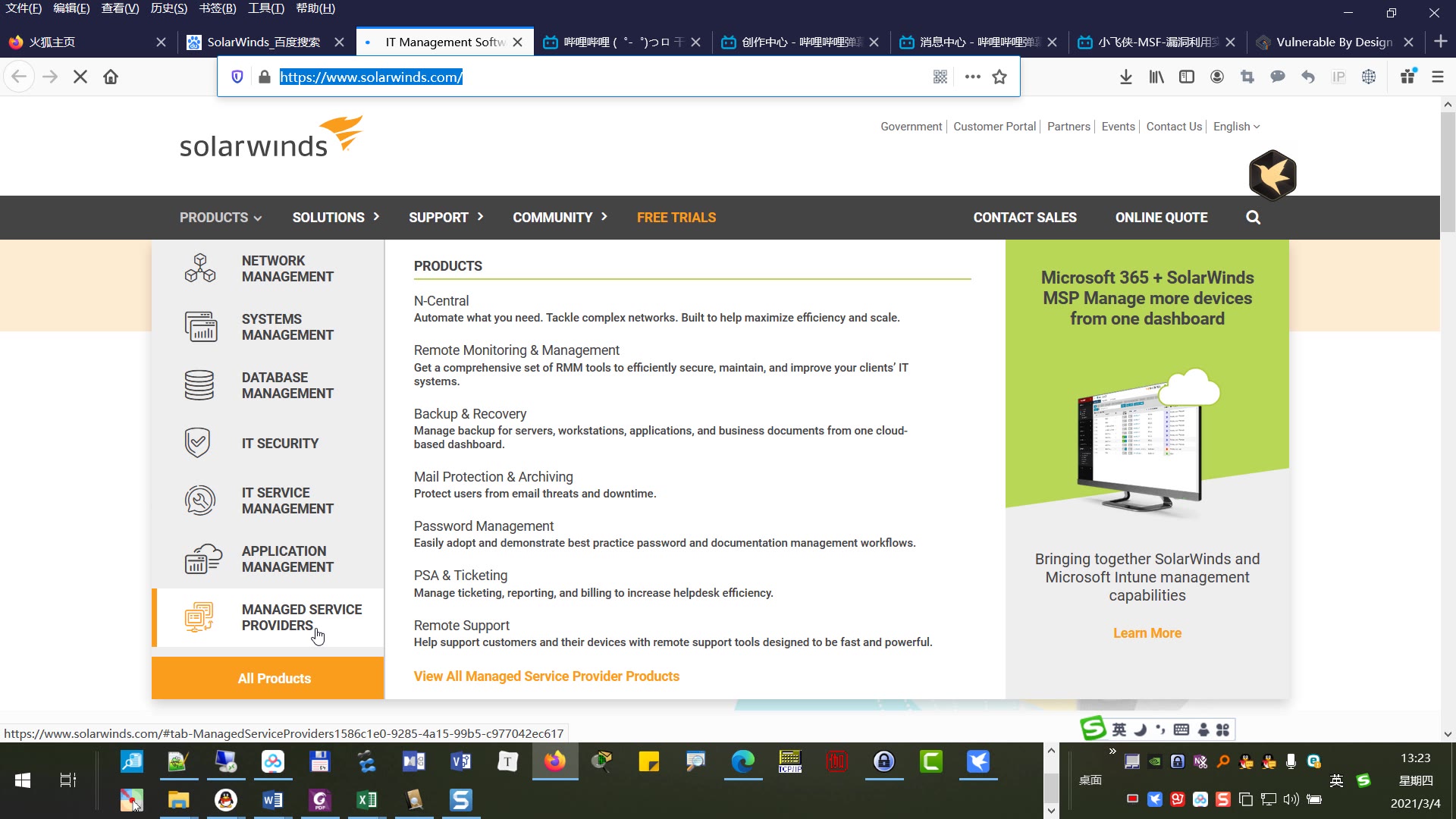1456x819 pixels.
Task: Open the tracking protection shield icon
Action: pyautogui.click(x=237, y=77)
